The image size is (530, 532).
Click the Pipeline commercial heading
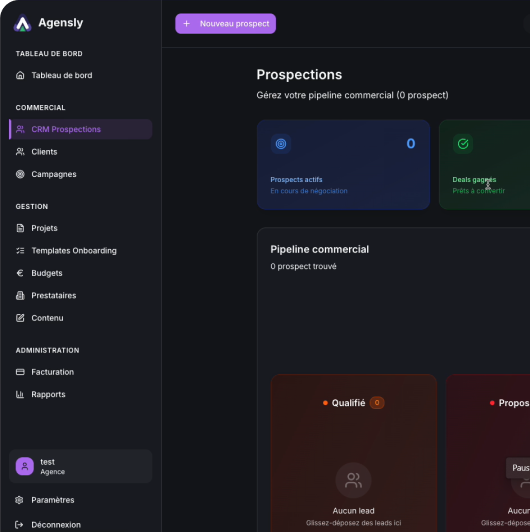320,249
